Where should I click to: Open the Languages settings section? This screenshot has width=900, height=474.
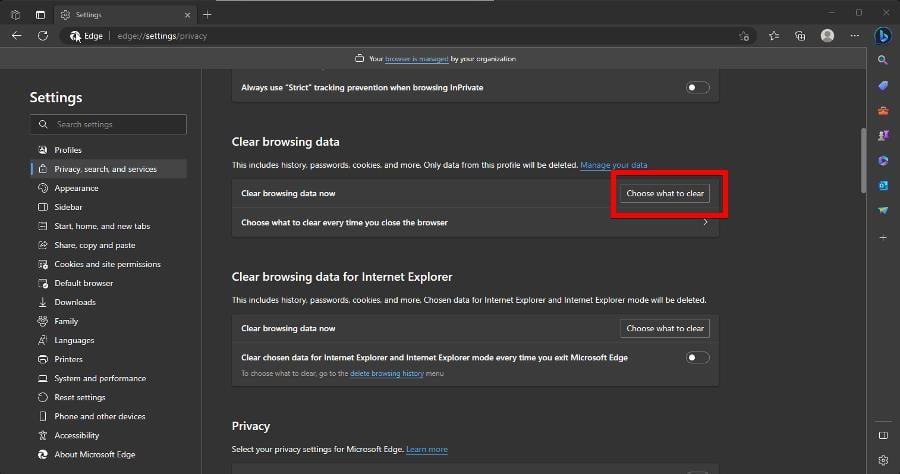click(108, 340)
